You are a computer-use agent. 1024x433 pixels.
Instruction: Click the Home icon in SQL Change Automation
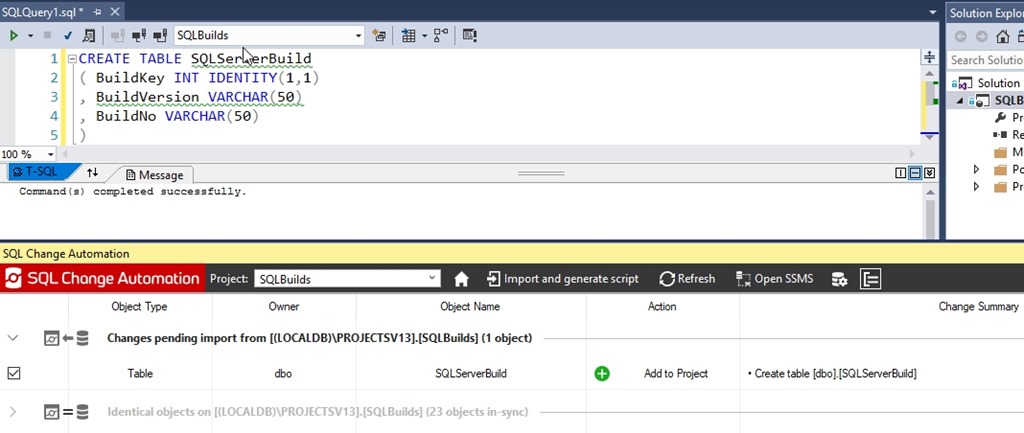click(461, 279)
